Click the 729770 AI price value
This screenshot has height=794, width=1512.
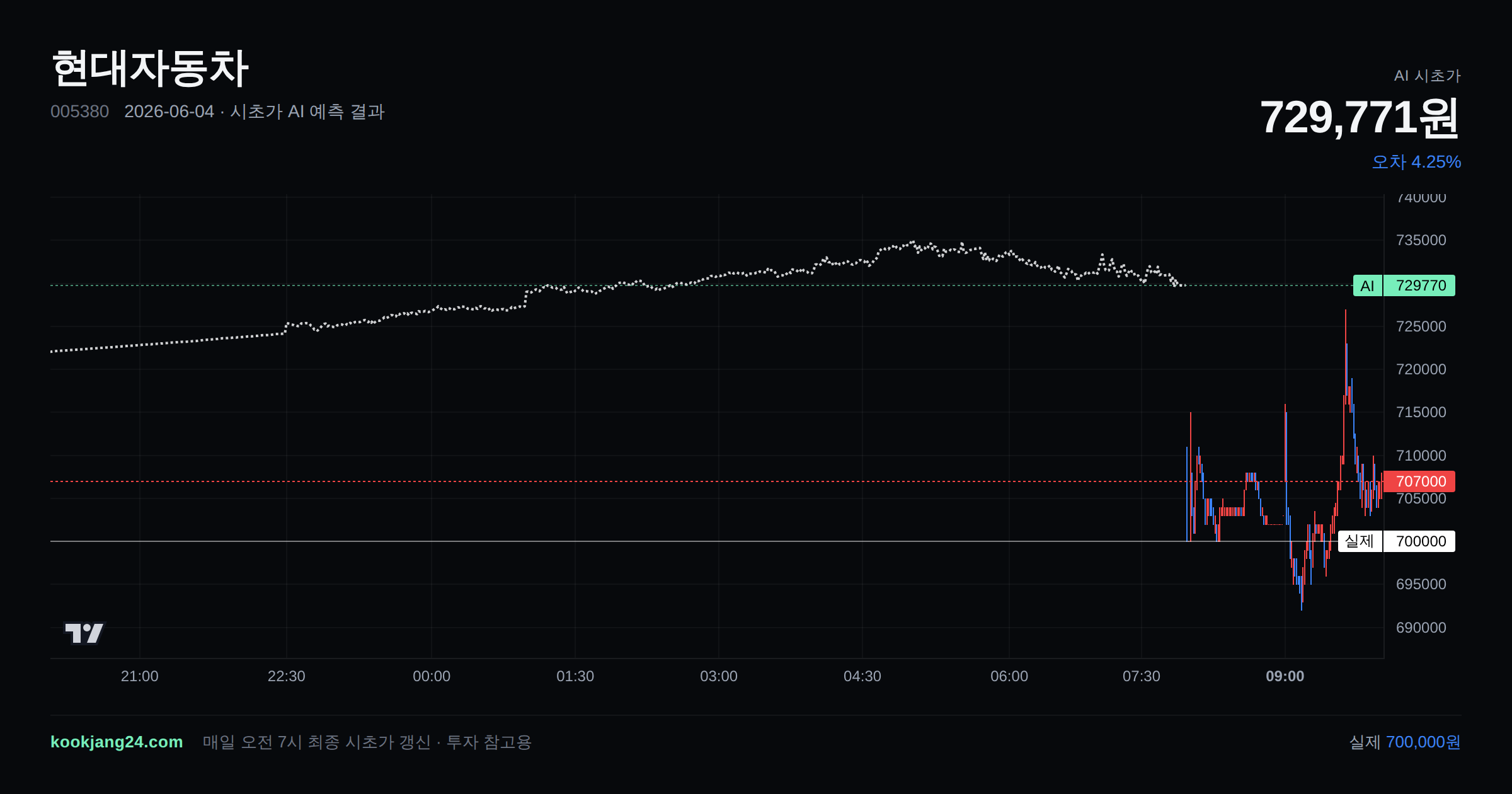pos(1420,285)
